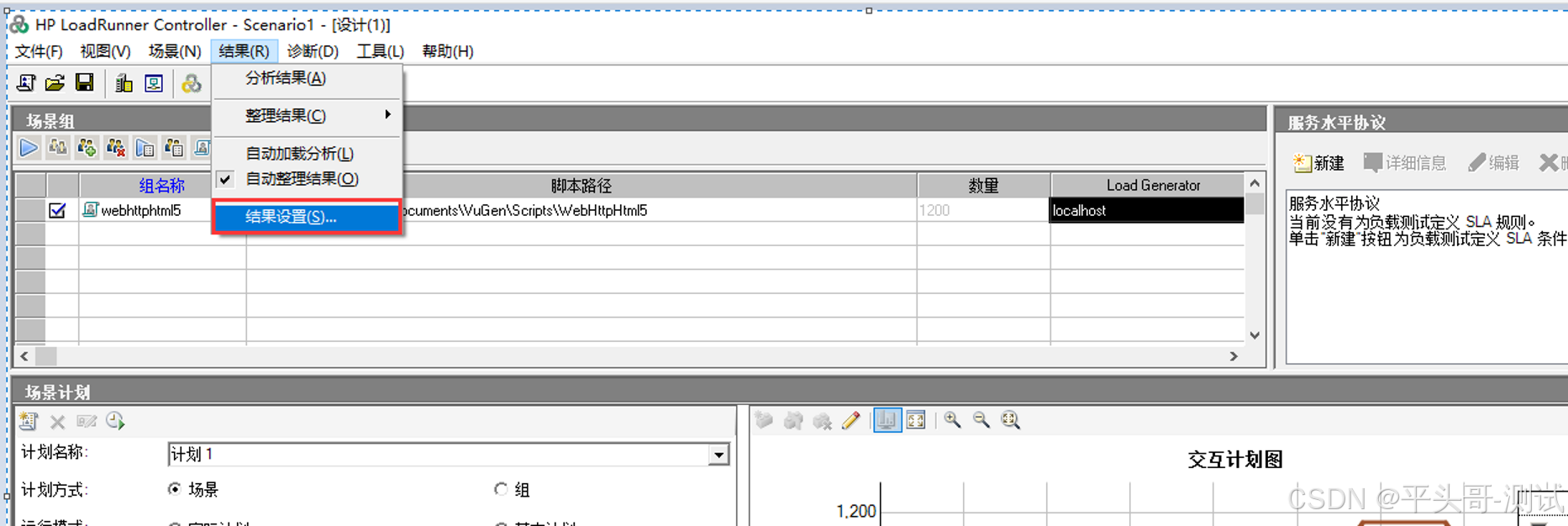The image size is (1568, 526).
Task: Select the 组 schedule-by radio button
Action: click(501, 489)
